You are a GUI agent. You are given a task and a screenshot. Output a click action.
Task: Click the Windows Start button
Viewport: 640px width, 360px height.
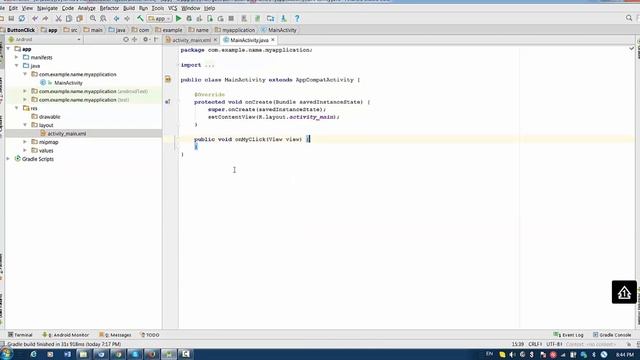click(6, 354)
